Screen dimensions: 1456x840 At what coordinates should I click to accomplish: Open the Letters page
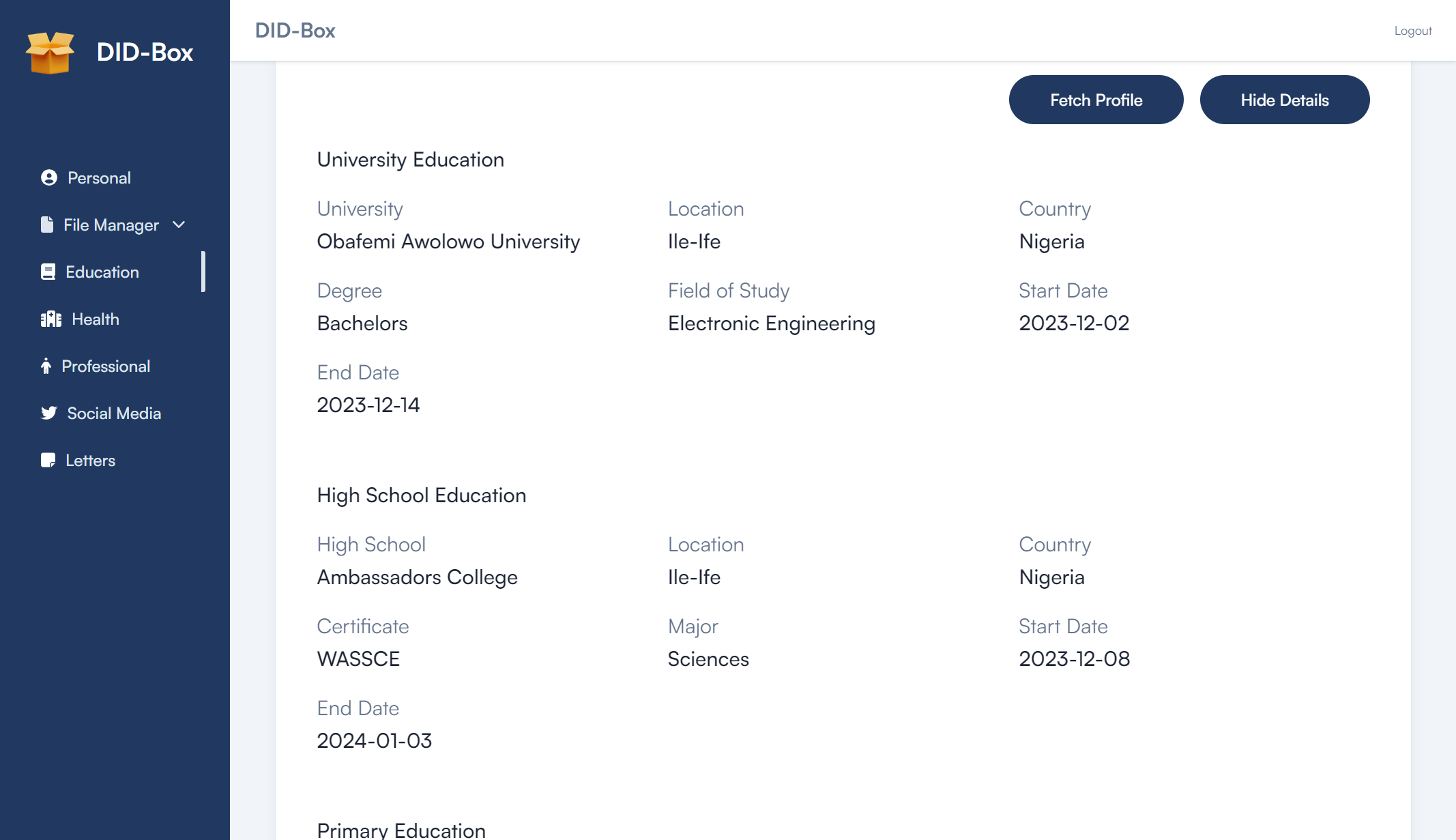pos(90,460)
